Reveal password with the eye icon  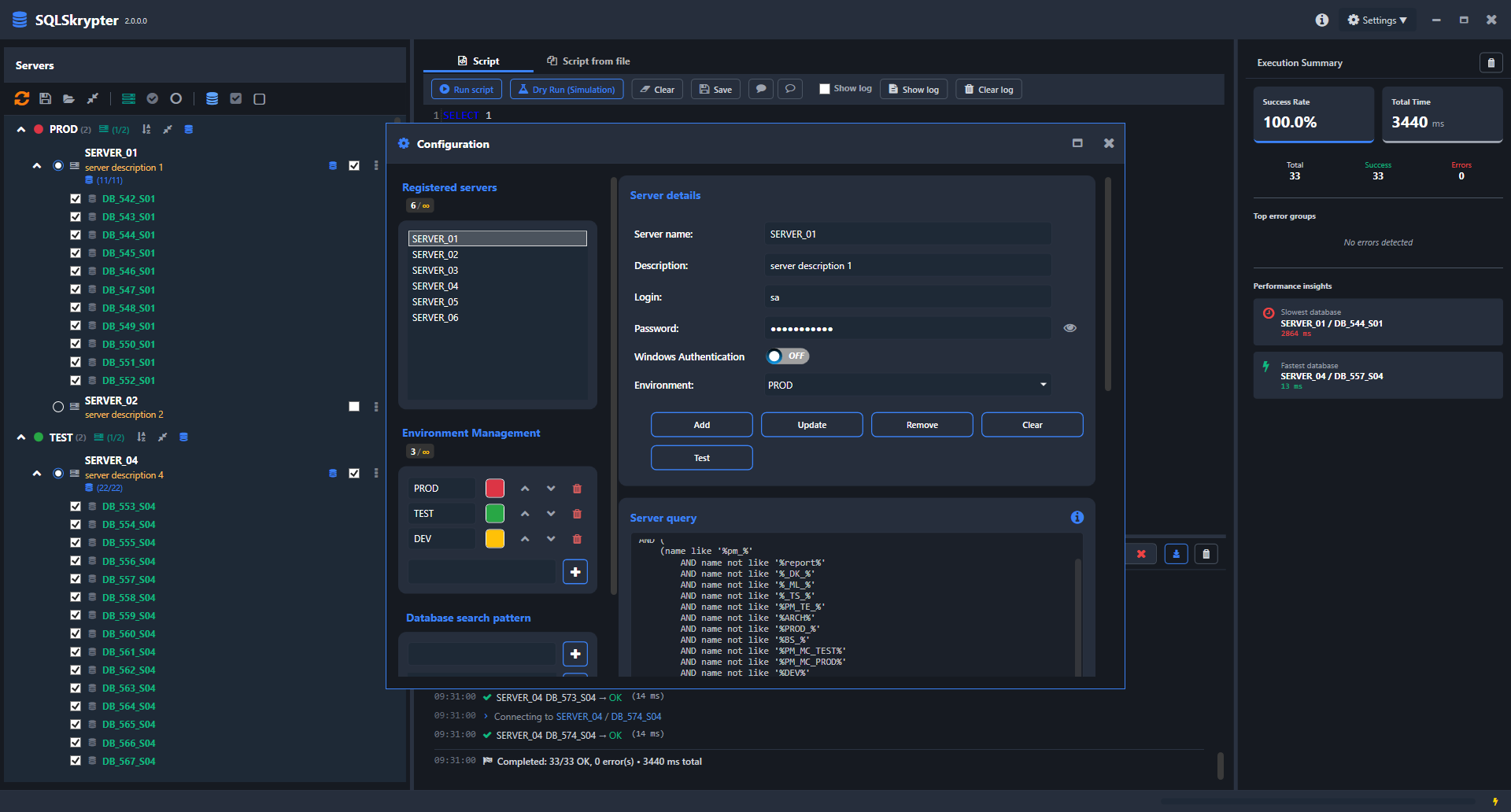pos(1070,328)
